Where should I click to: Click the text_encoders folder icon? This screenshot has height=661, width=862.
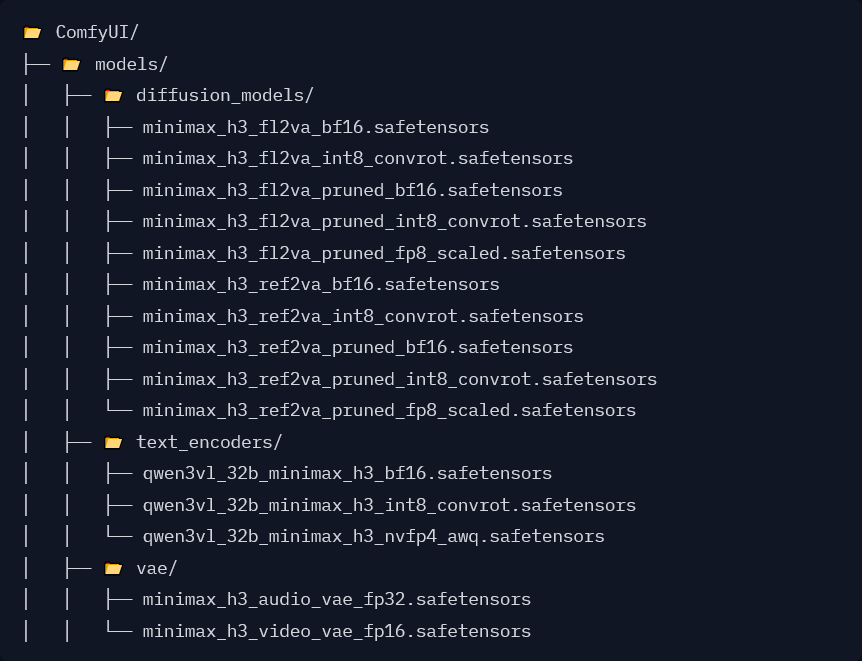(x=113, y=443)
